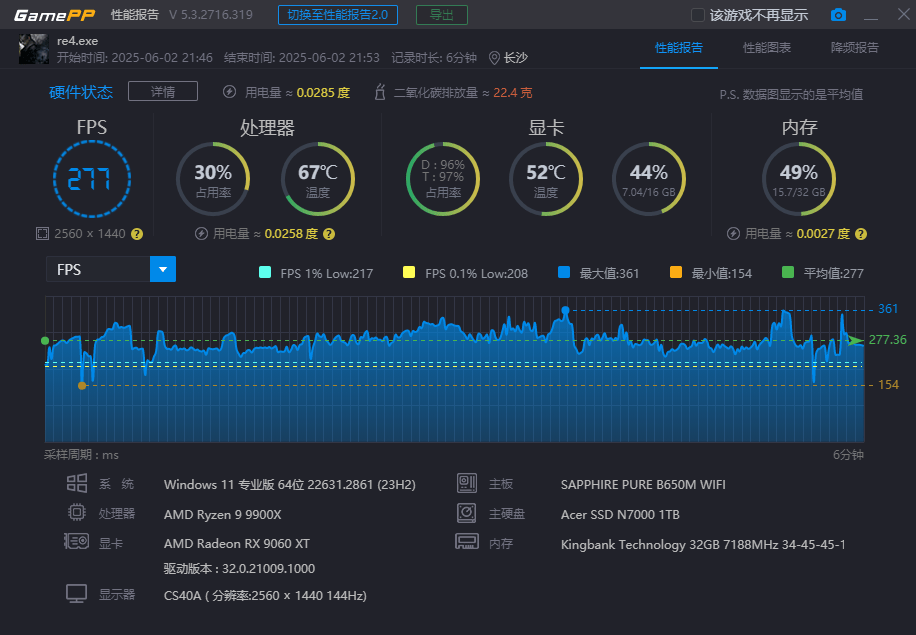Viewport: 916px width, 635px height.
Task: Click the SAPPHIRE PURE B650M WIFI text
Action: [x=643, y=485]
